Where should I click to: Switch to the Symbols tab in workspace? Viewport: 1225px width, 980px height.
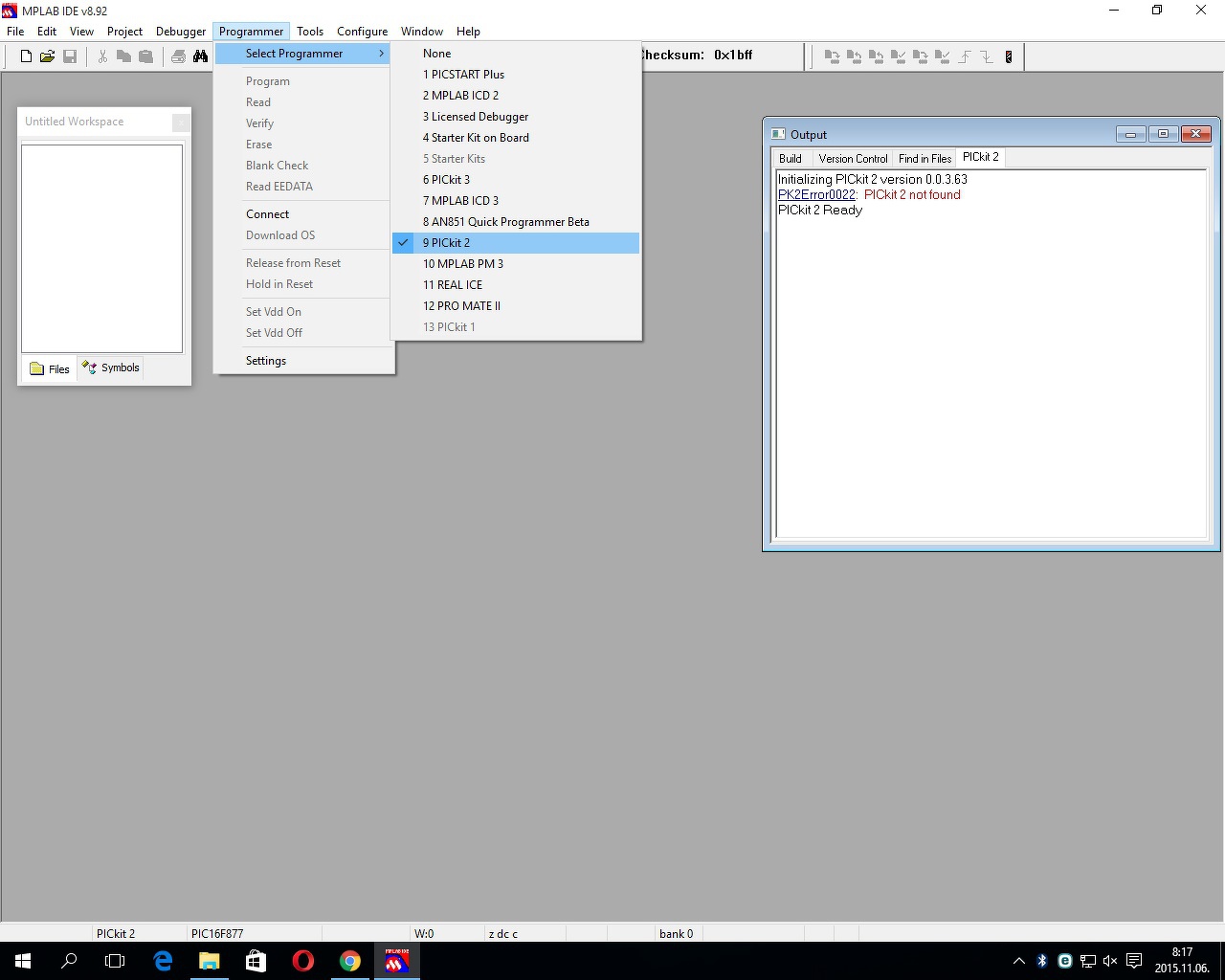[x=111, y=368]
